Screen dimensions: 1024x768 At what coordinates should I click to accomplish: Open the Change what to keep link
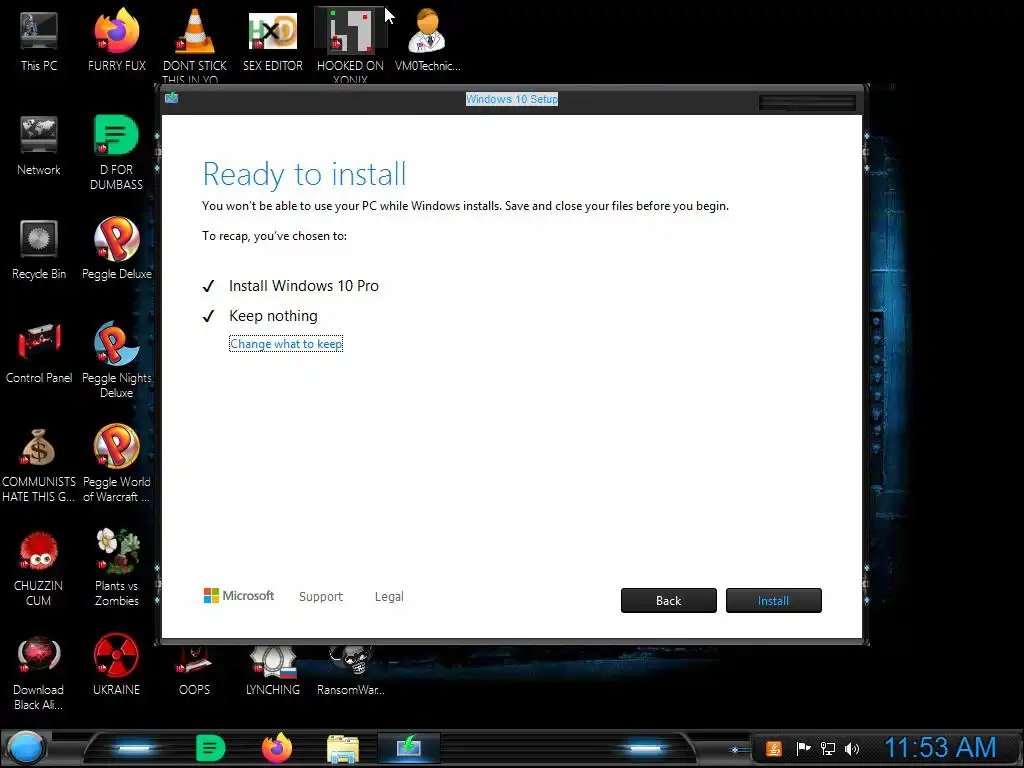coord(286,344)
